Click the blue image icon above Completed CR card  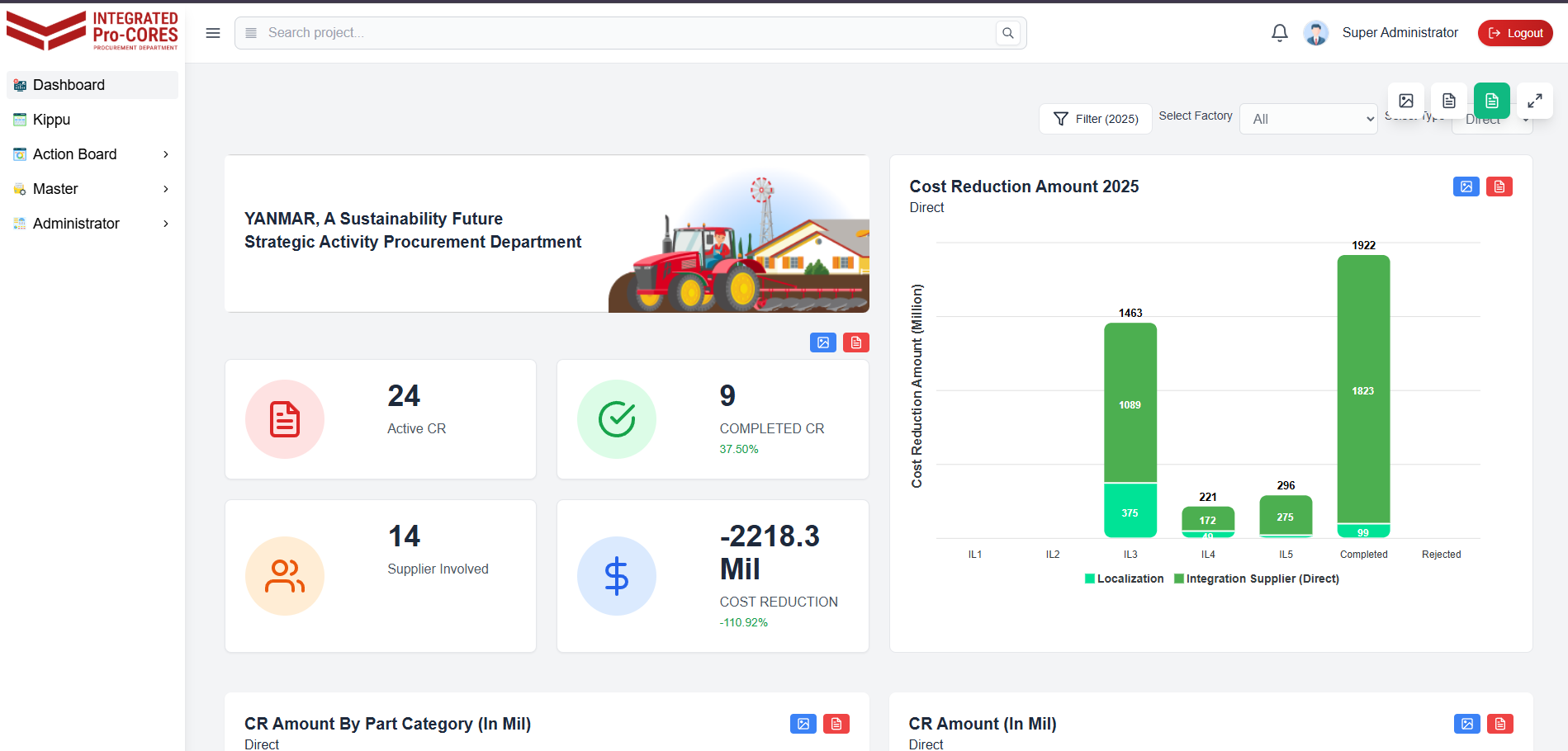tap(823, 342)
